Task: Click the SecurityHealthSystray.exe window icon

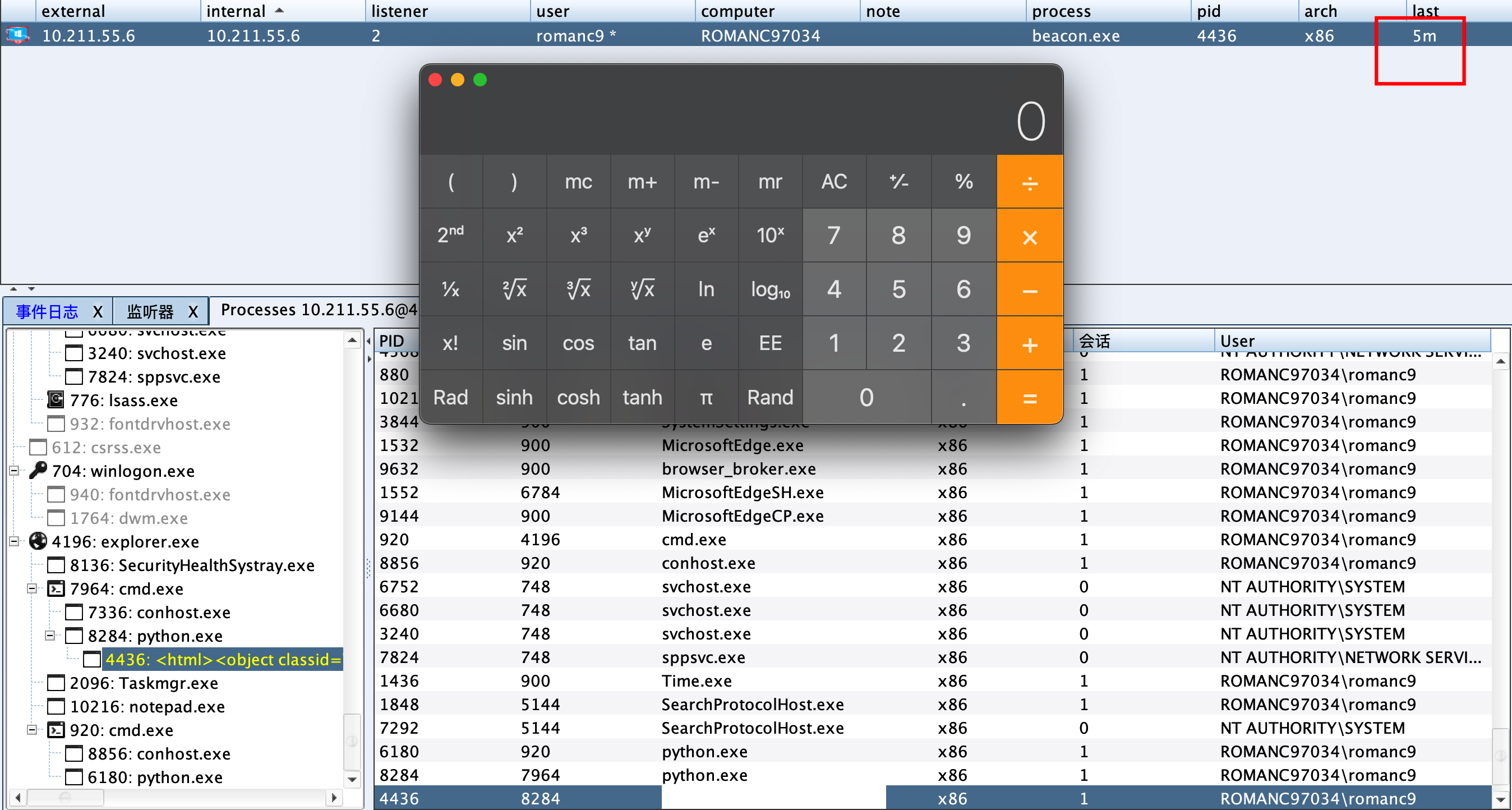Action: [56, 565]
